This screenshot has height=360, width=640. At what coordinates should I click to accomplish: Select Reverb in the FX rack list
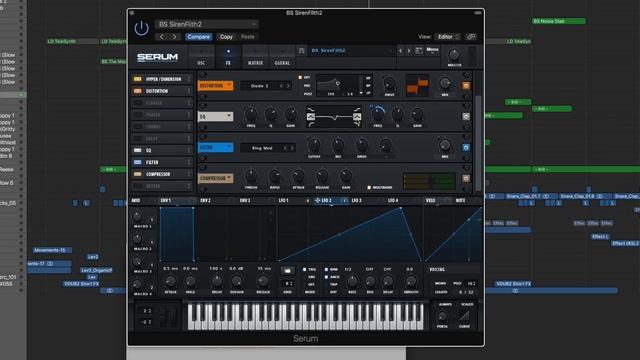[162, 186]
